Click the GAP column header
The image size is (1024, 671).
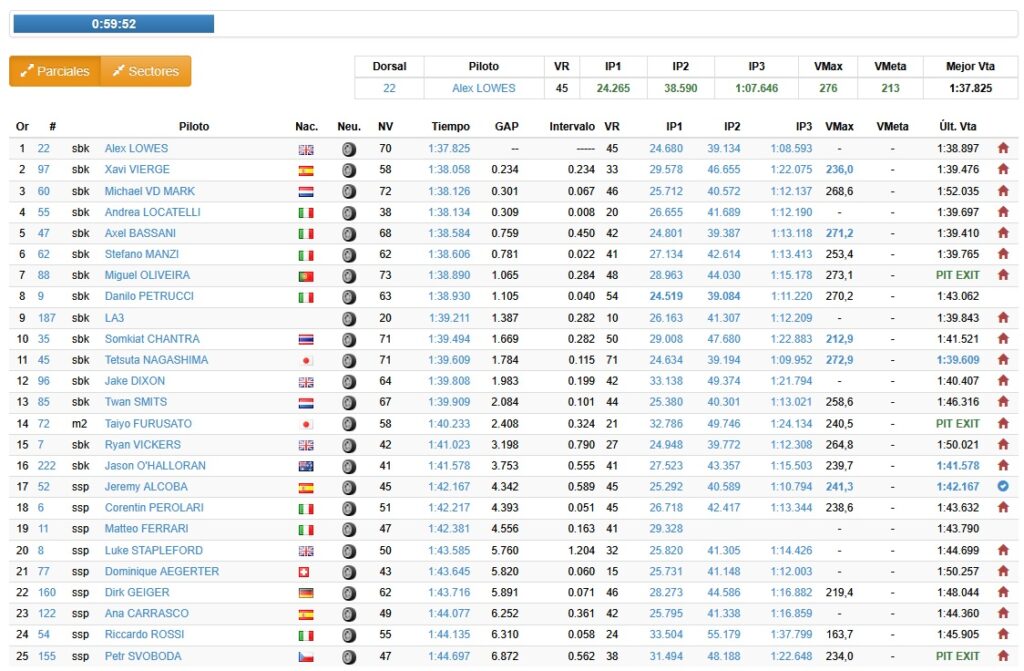coord(506,127)
